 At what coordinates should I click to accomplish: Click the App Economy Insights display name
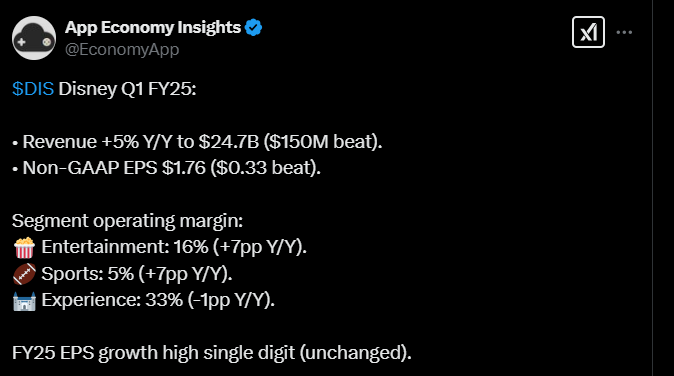(x=153, y=28)
